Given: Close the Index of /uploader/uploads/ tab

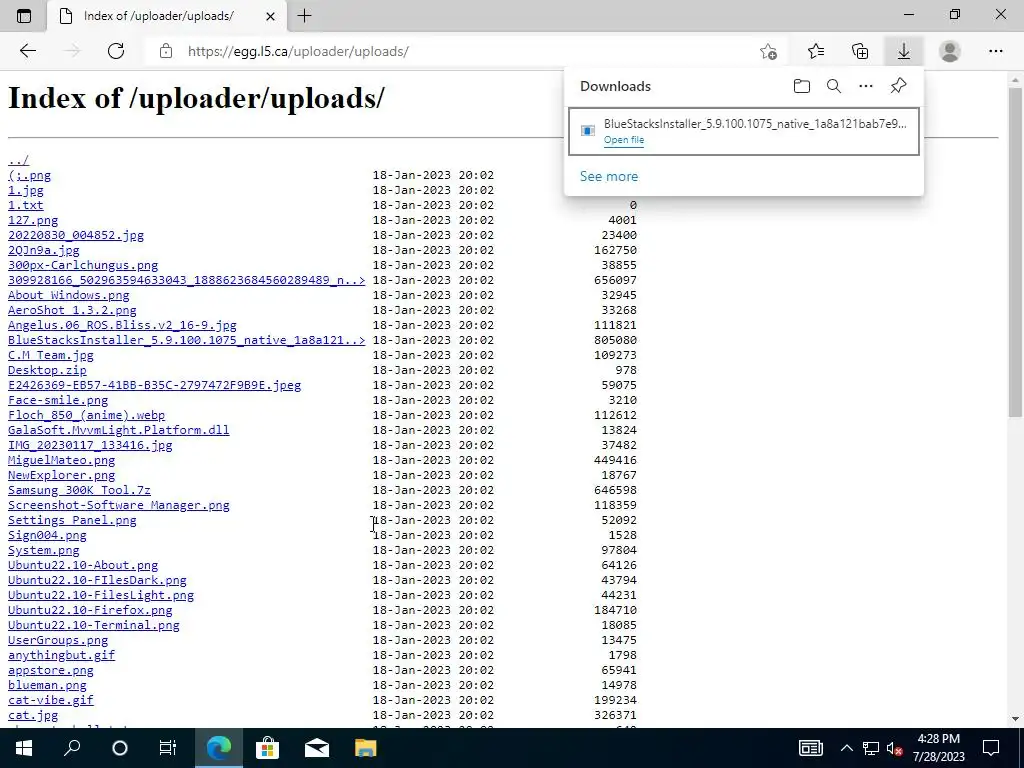Looking at the screenshot, I should pyautogui.click(x=270, y=16).
